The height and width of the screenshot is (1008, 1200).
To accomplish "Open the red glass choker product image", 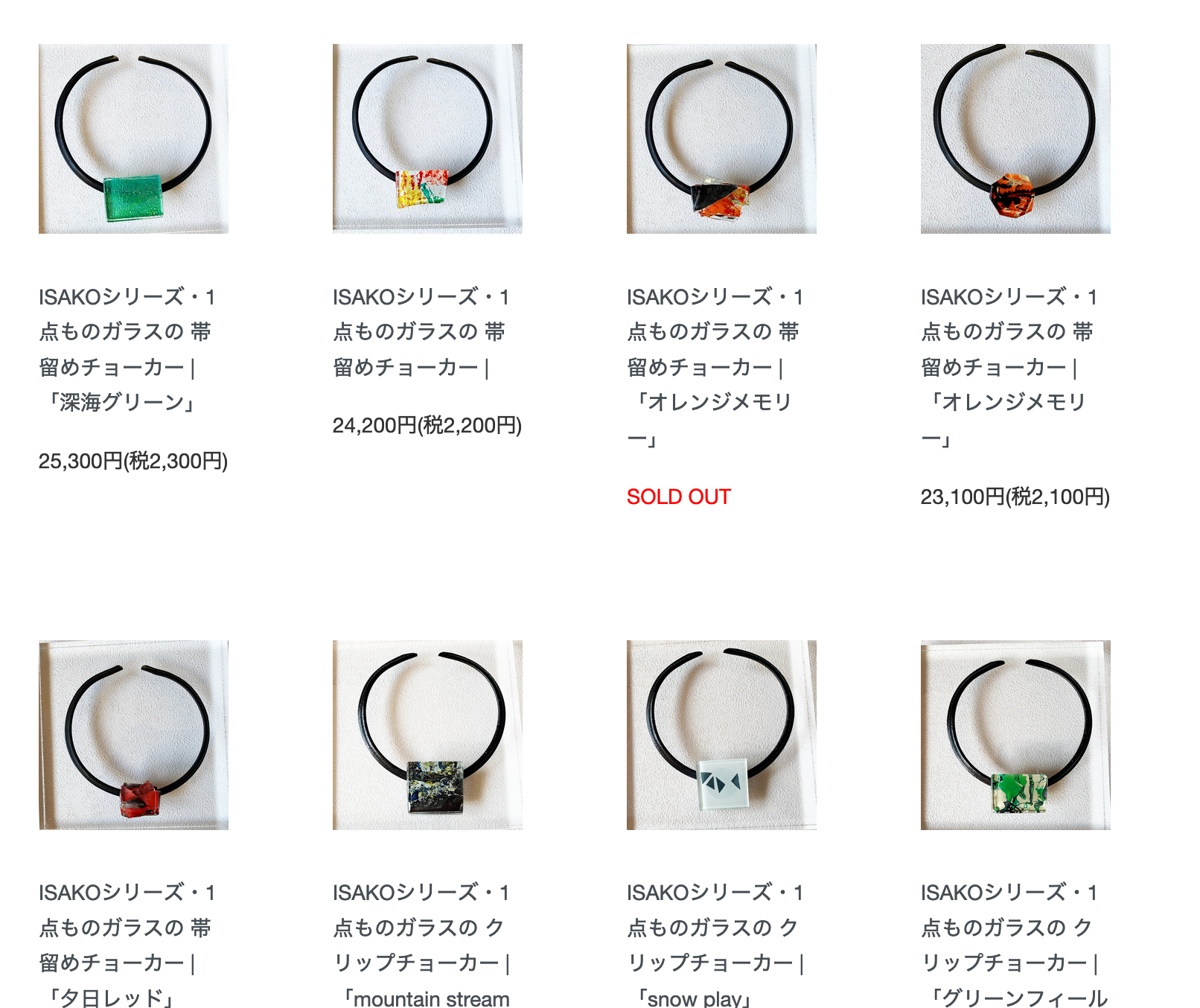I will (133, 735).
